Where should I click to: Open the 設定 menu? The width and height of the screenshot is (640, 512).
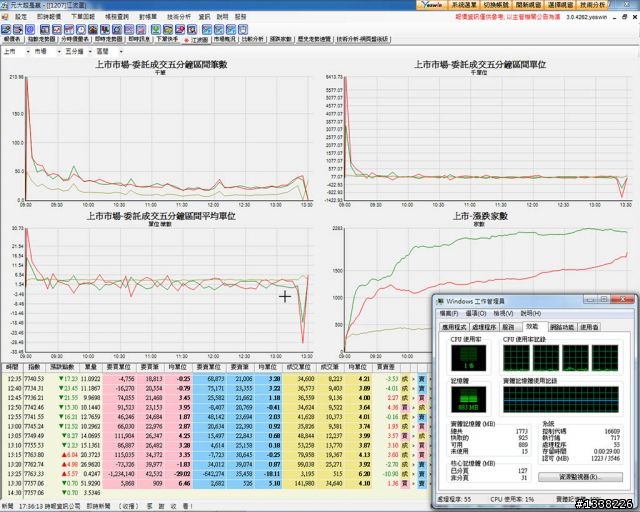coord(21,17)
